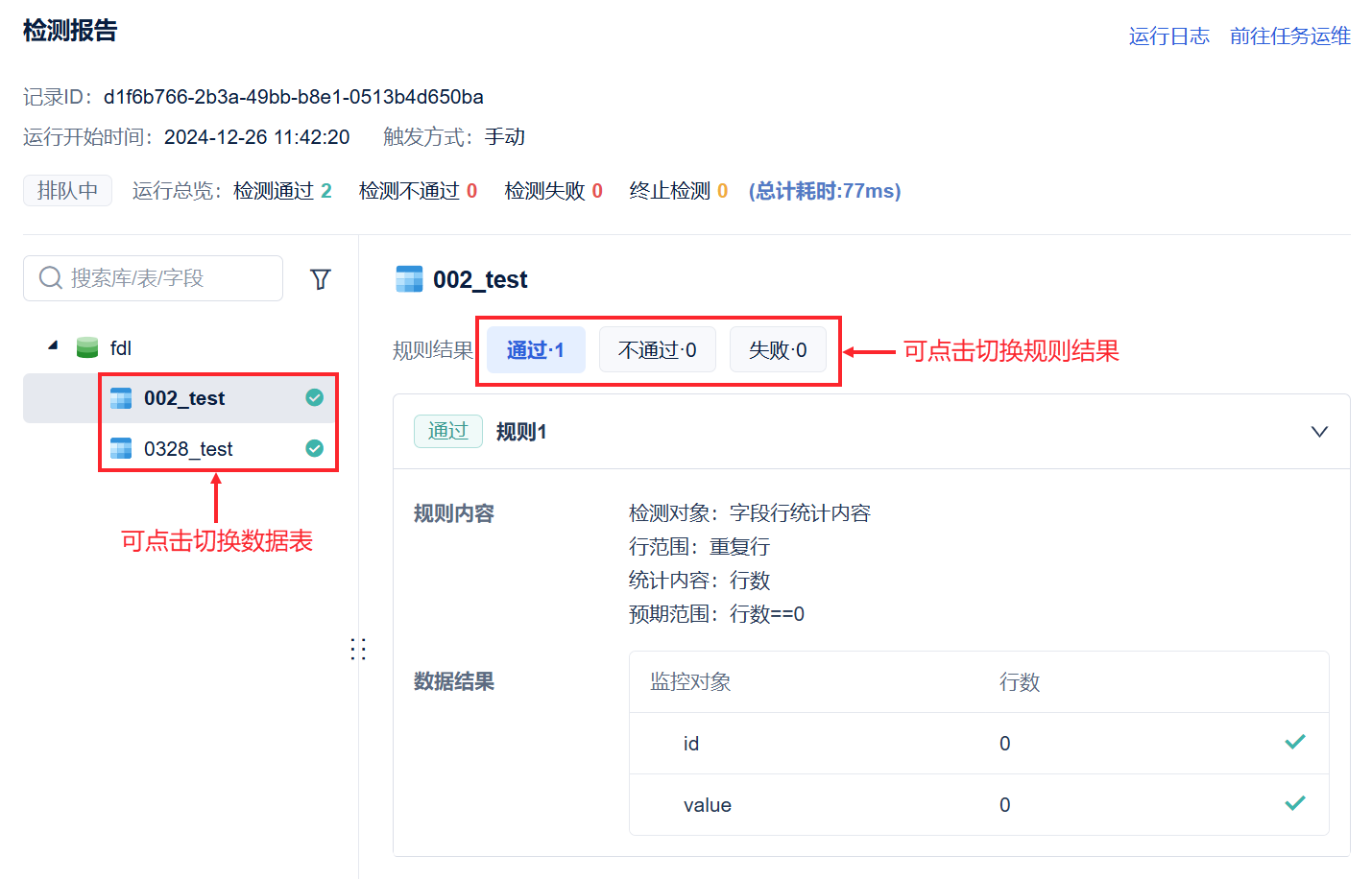Click the panel splitter drag handle dots
This screenshot has width=1372, height=879.
coord(359,650)
